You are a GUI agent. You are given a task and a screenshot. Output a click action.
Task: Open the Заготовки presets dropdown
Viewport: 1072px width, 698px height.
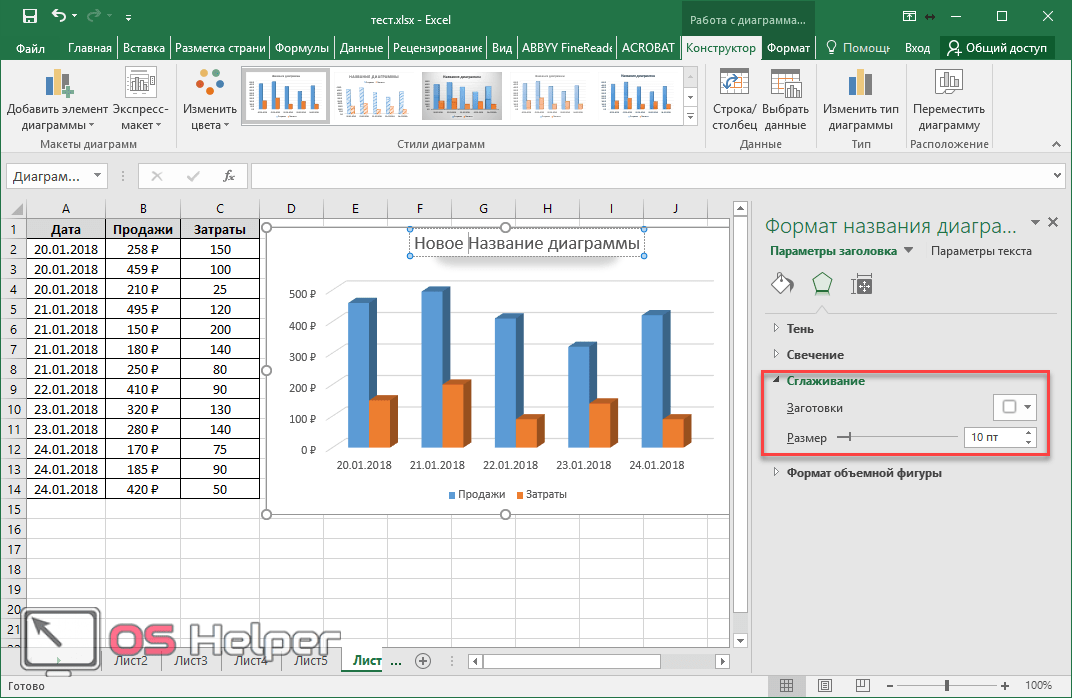click(1015, 407)
